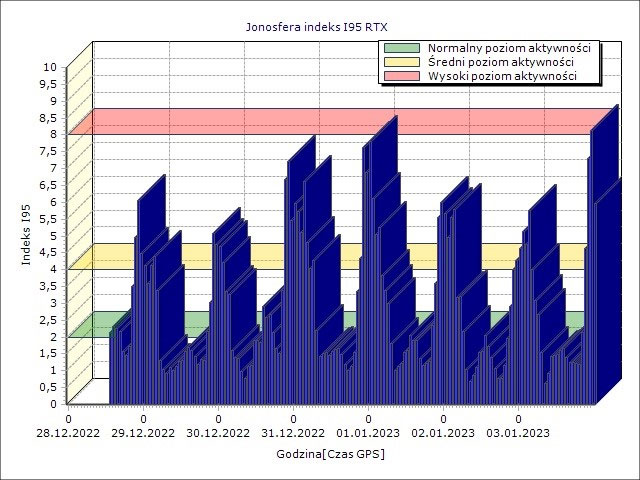Select the 28.12.2022 date label
Viewport: 640px width, 480px height.
click(68, 433)
